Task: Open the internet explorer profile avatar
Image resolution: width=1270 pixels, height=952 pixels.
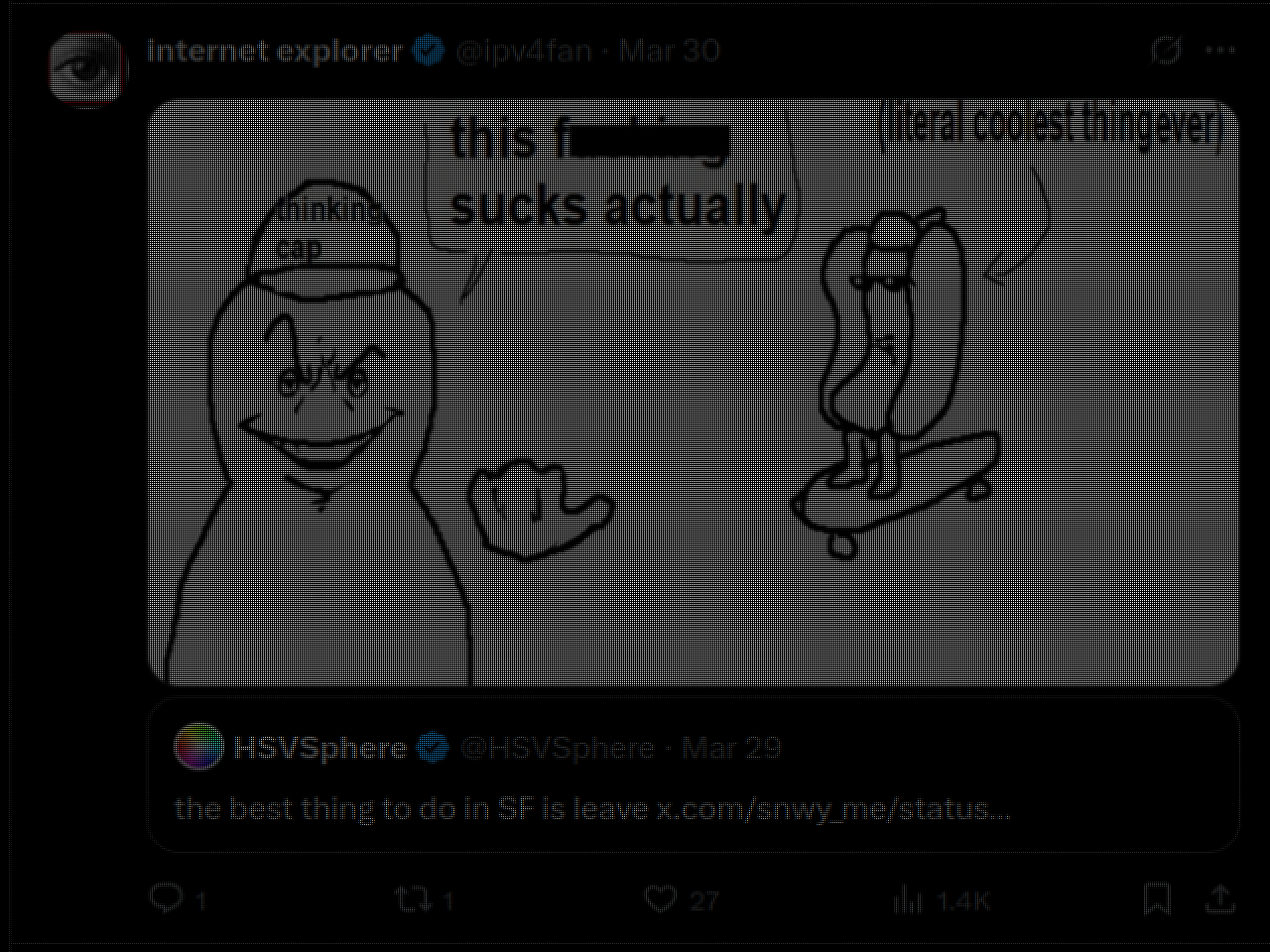Action: tap(89, 67)
